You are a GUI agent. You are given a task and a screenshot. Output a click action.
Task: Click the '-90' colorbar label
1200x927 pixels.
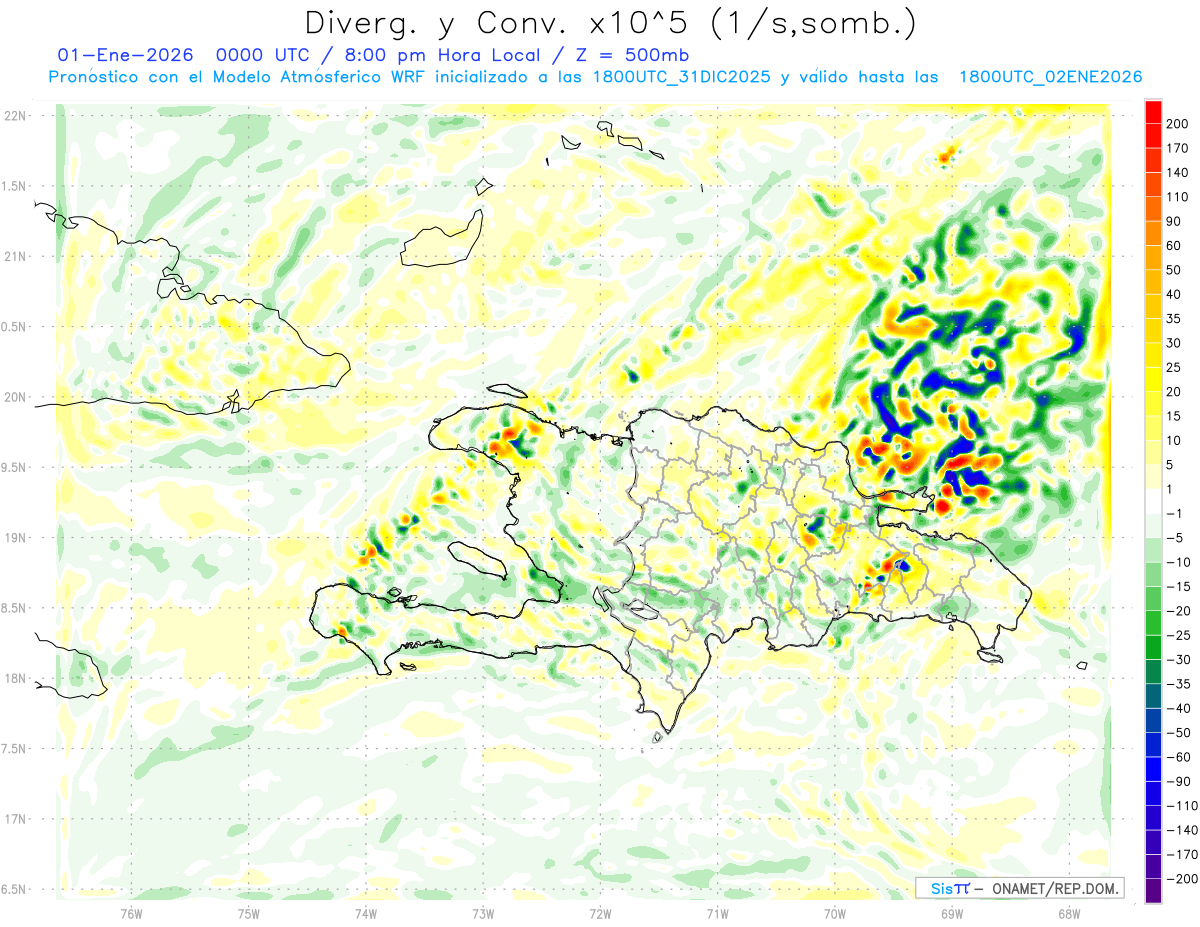1178,782
